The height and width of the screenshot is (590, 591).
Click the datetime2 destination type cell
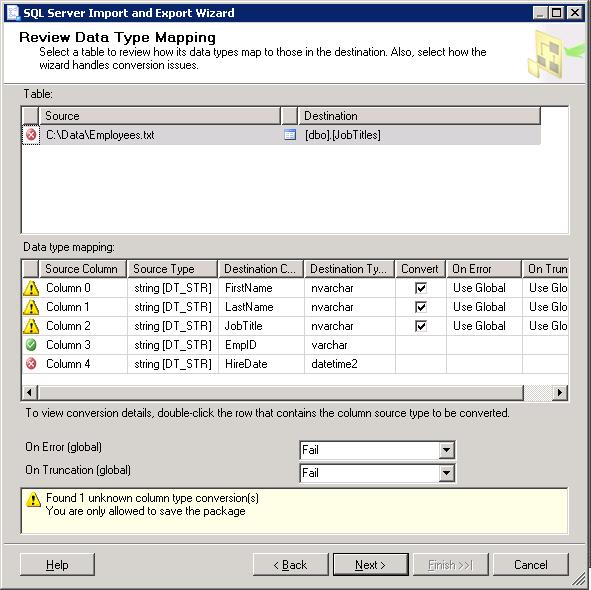(x=350, y=364)
